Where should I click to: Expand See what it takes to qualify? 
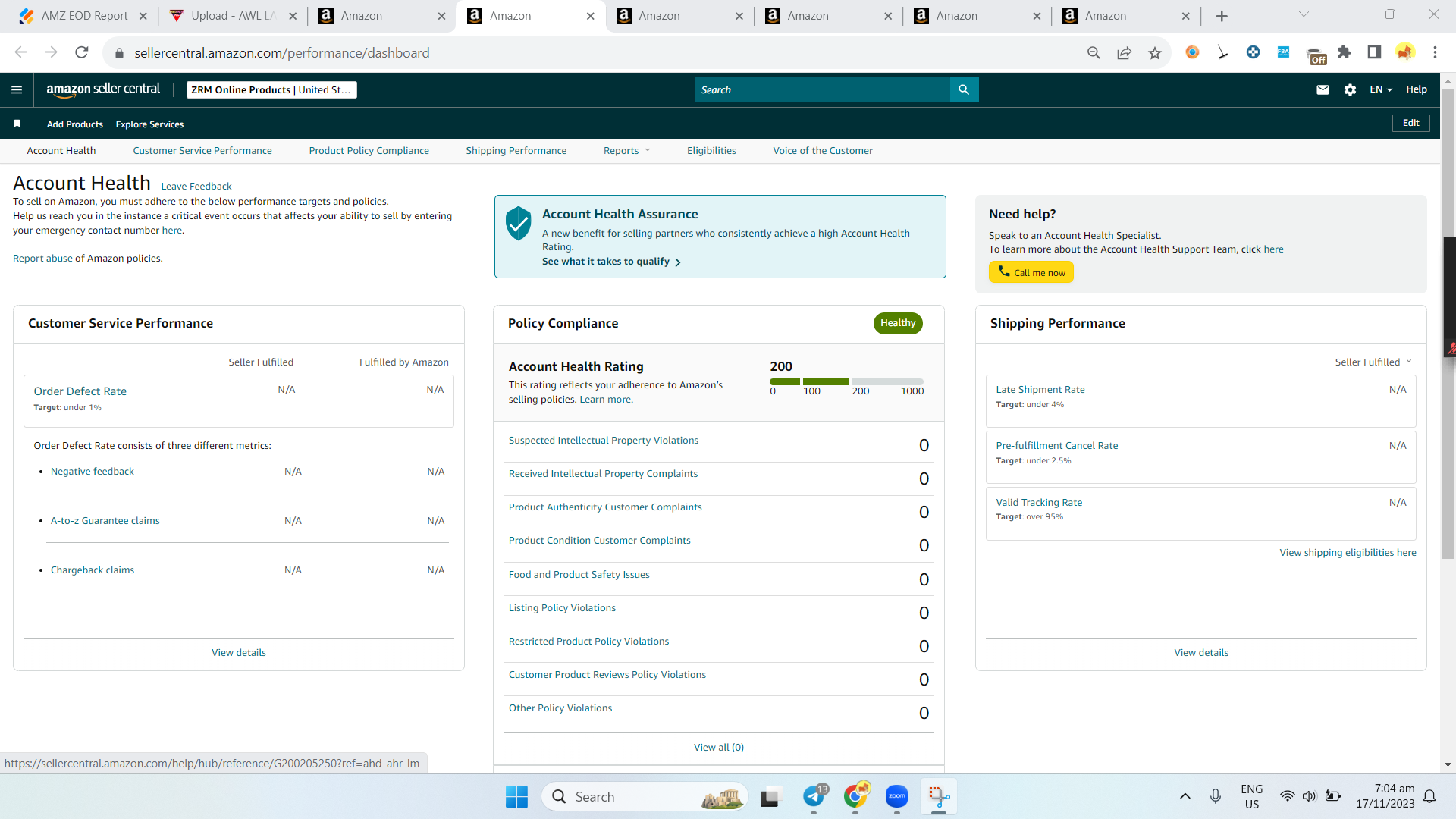pos(611,262)
